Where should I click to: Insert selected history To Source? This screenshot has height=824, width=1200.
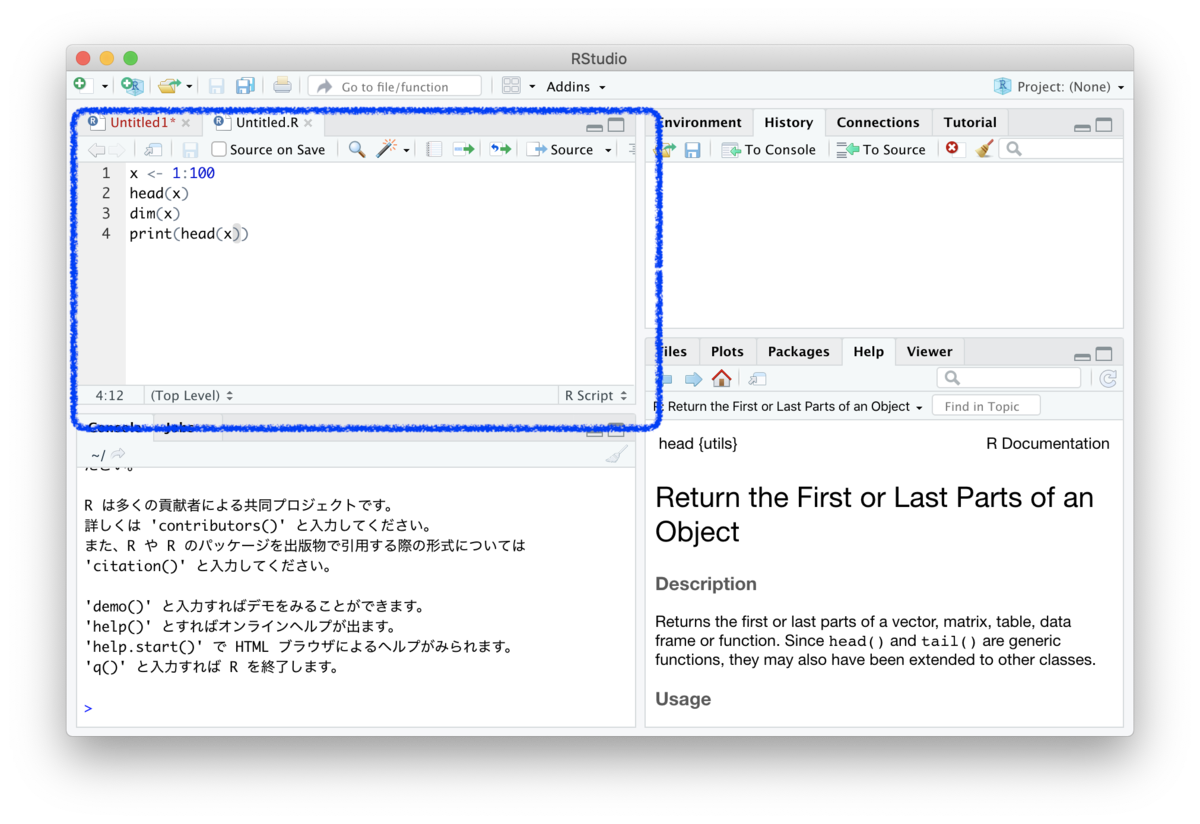881,150
